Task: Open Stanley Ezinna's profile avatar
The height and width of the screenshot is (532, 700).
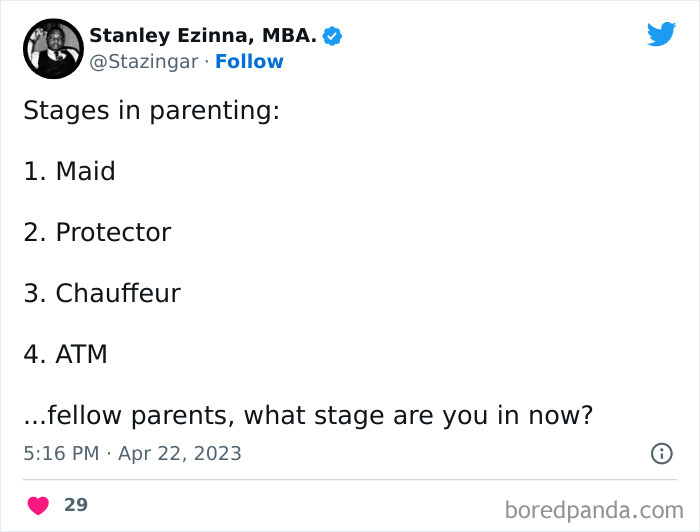Action: coord(52,48)
